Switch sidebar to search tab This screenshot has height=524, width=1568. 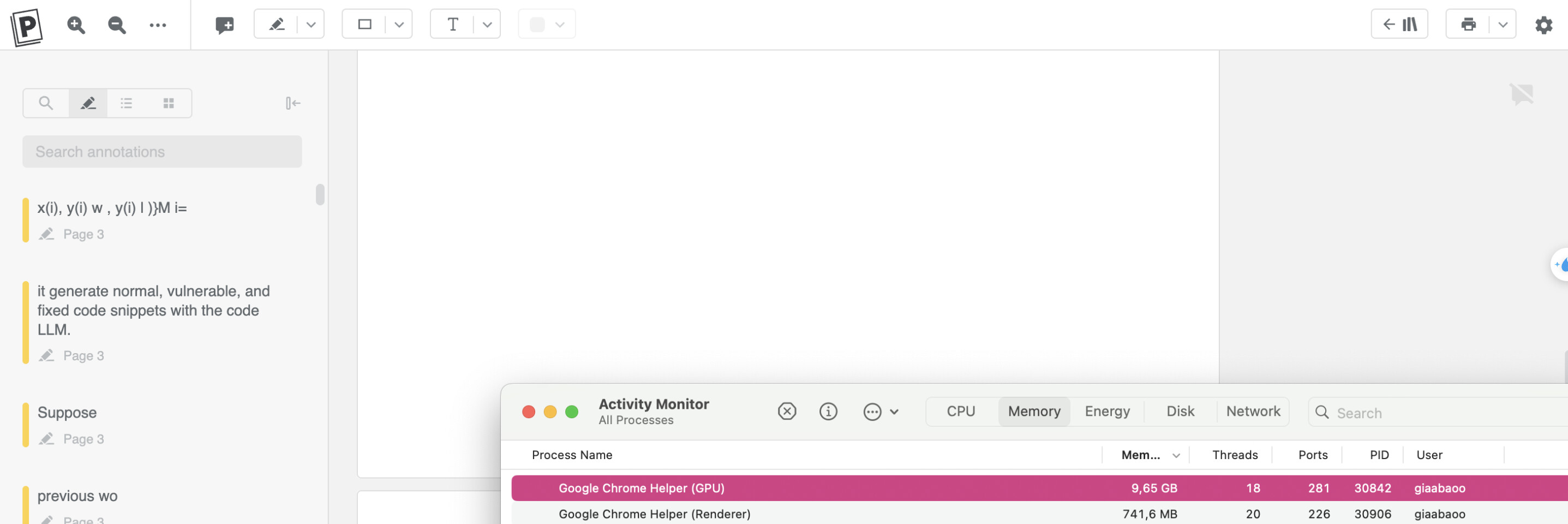point(46,103)
